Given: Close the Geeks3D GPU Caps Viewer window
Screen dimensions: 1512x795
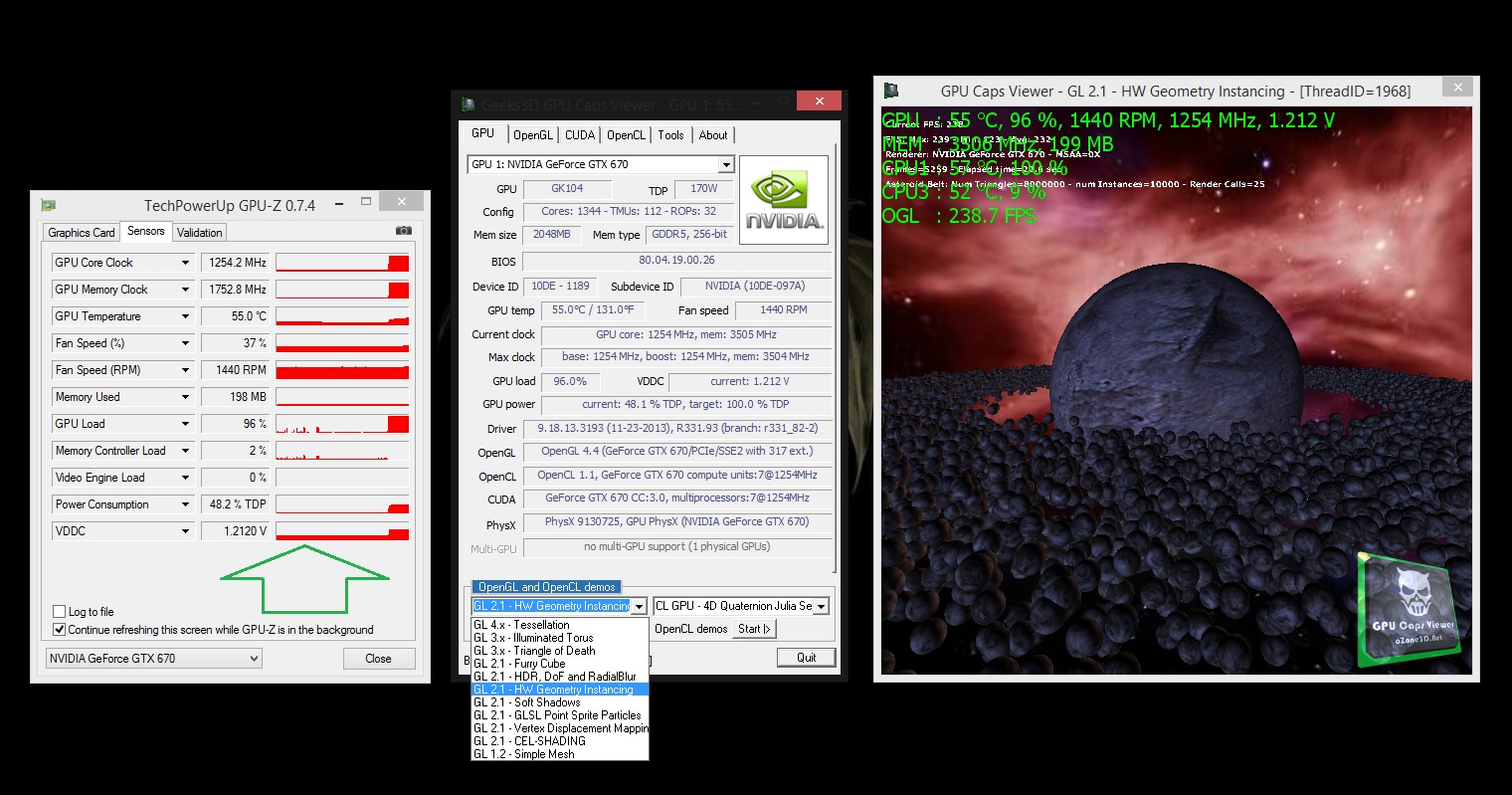Looking at the screenshot, I should [820, 101].
